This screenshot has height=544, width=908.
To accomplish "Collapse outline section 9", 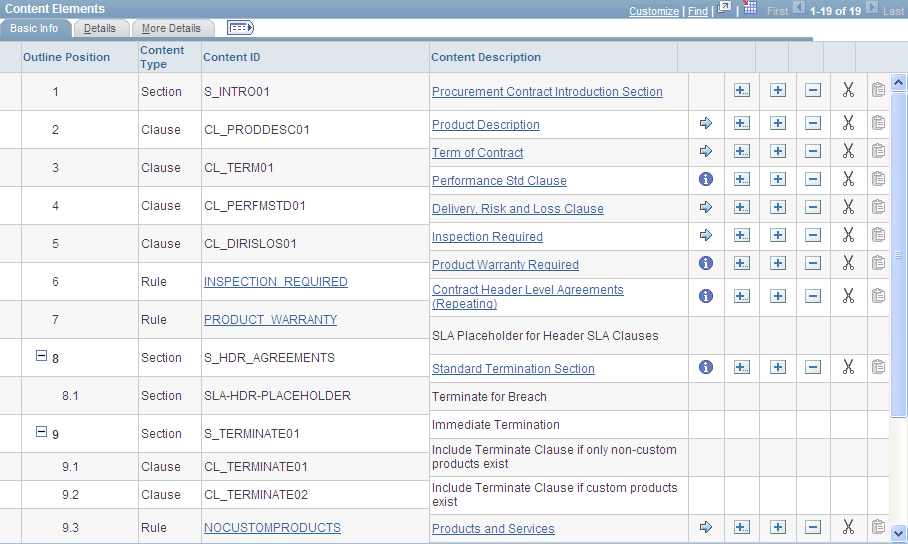I will click(x=41, y=432).
